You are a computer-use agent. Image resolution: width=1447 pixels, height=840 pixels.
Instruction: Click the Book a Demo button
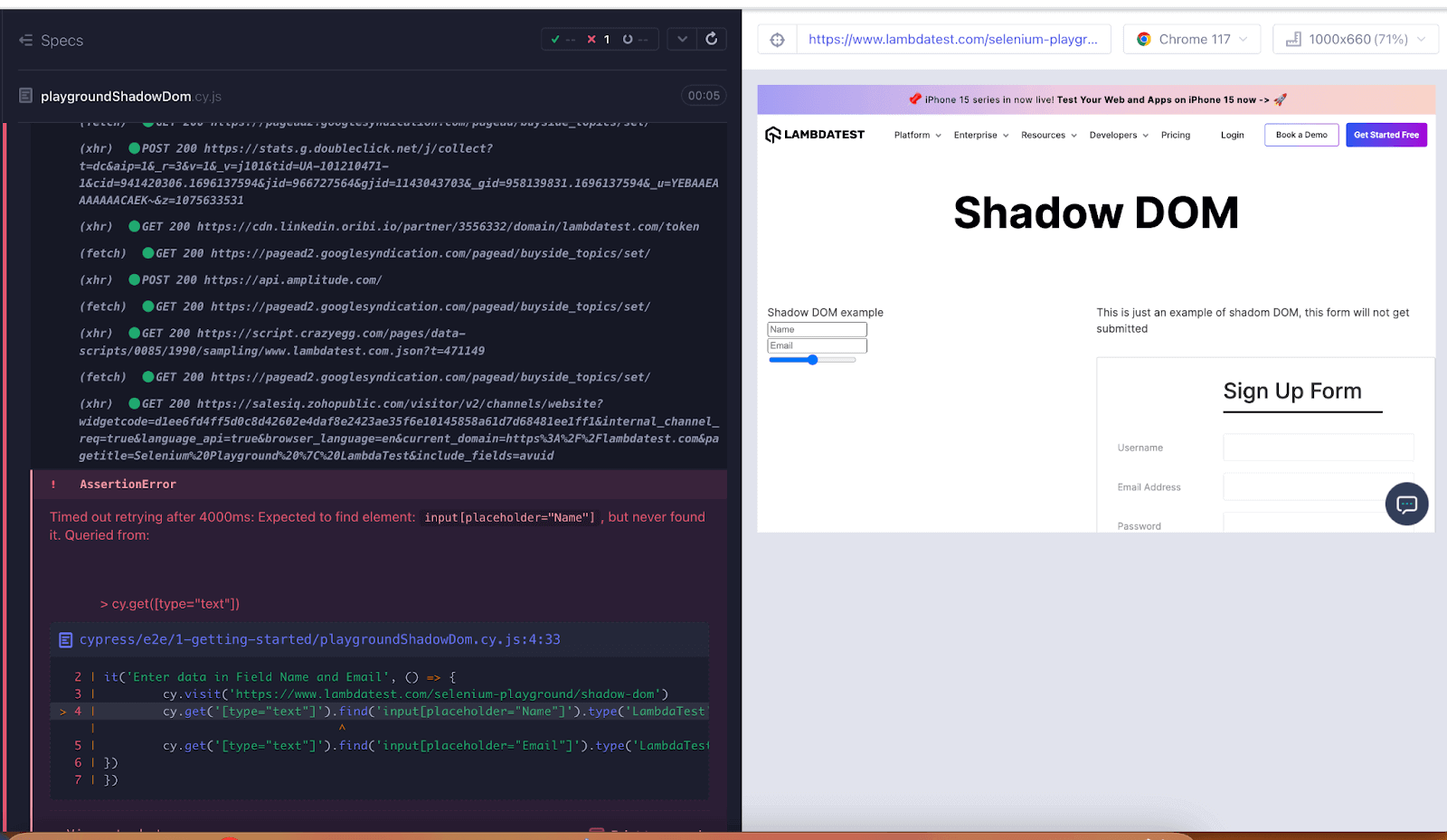1300,135
